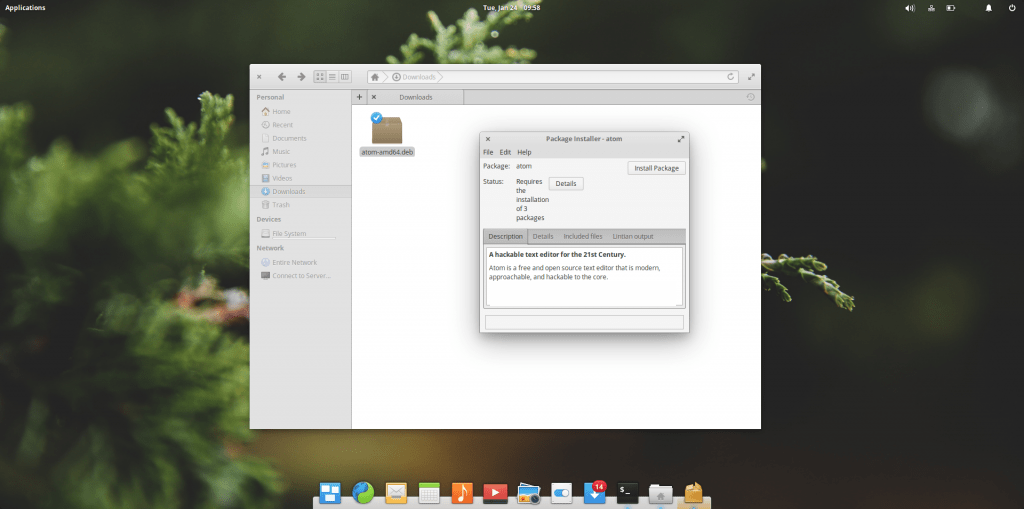
Task: Open the Help menu in Package Installer
Action: [524, 152]
